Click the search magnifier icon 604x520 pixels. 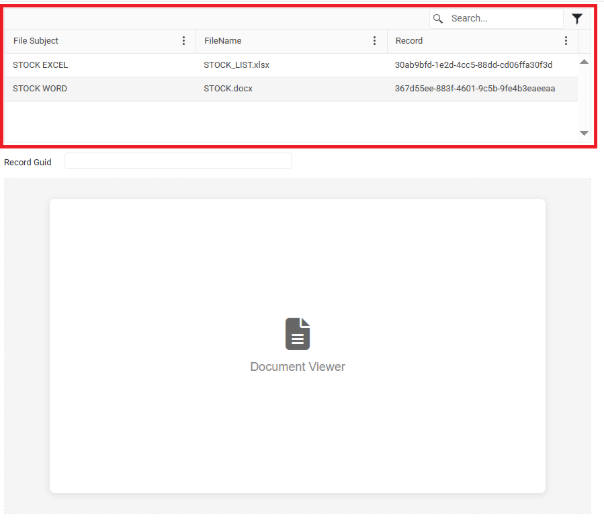[438, 18]
